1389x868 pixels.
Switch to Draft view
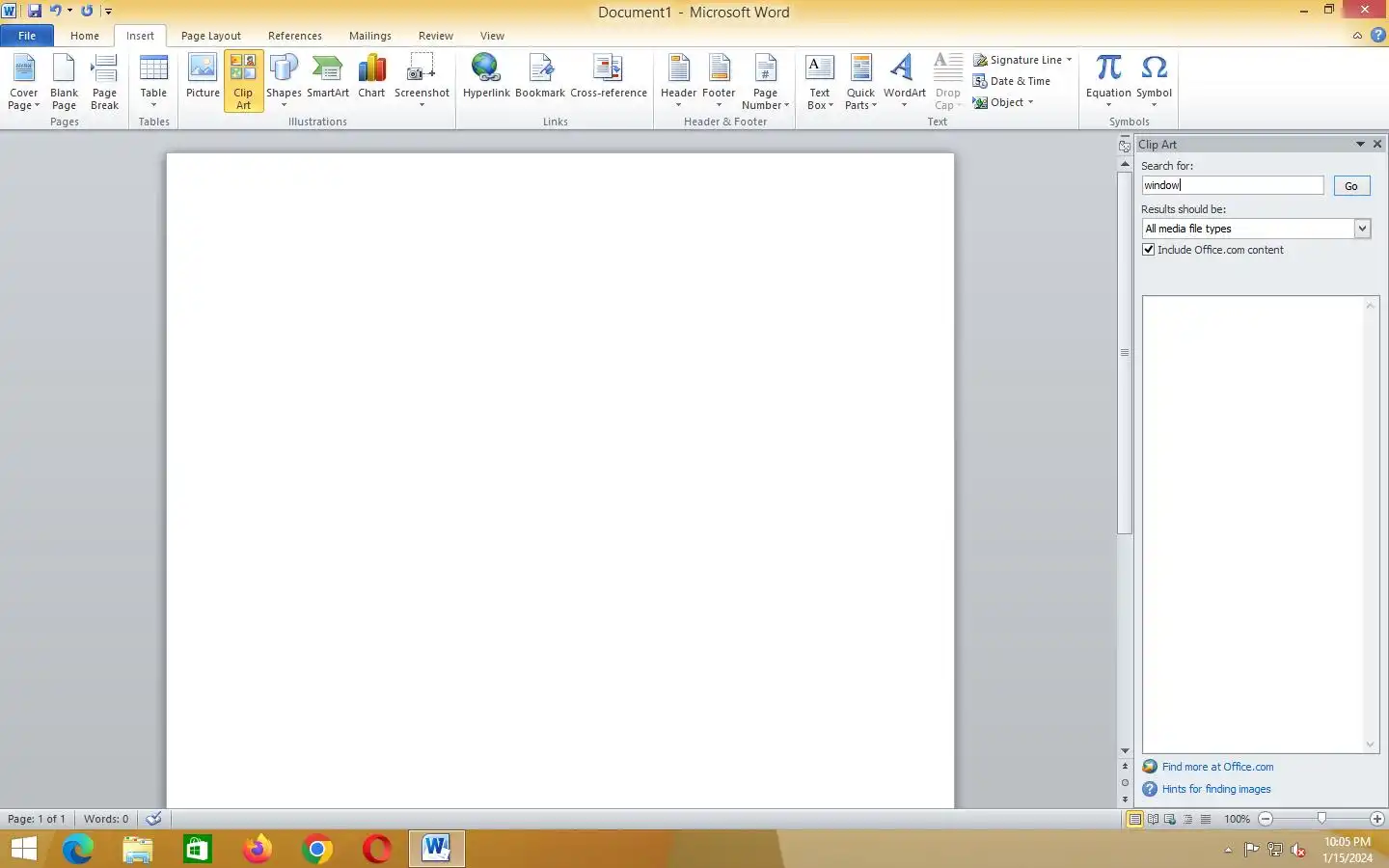coord(1205,819)
